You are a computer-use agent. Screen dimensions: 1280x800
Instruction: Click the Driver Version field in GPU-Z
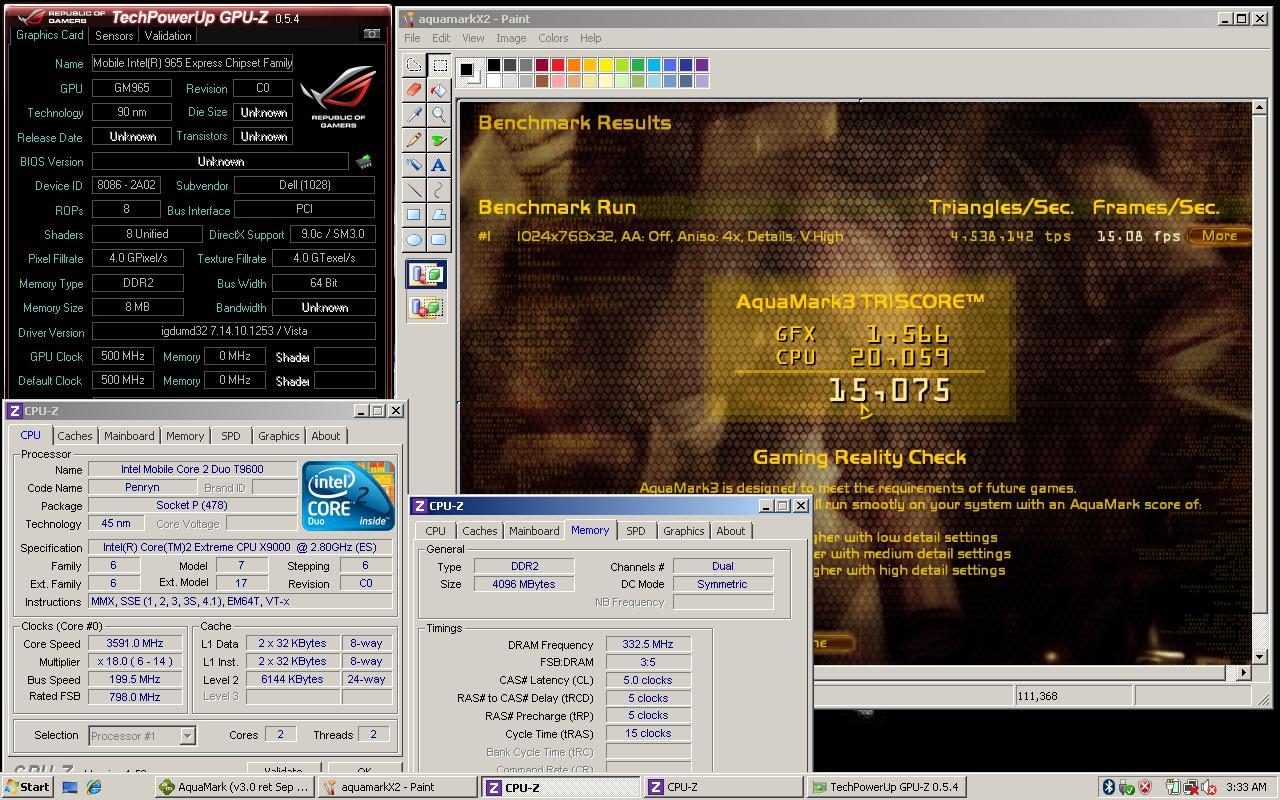click(x=234, y=332)
